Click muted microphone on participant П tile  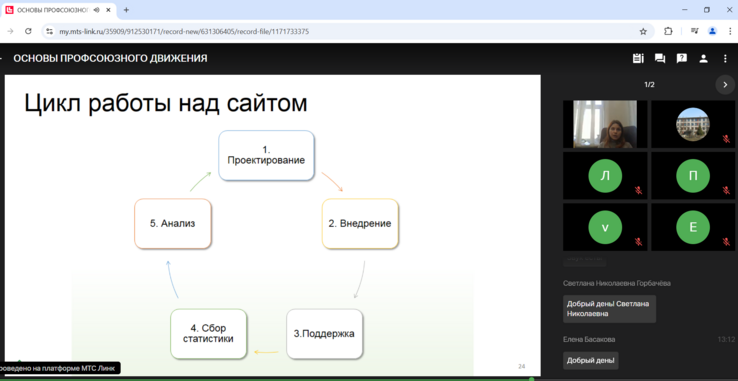click(x=726, y=190)
